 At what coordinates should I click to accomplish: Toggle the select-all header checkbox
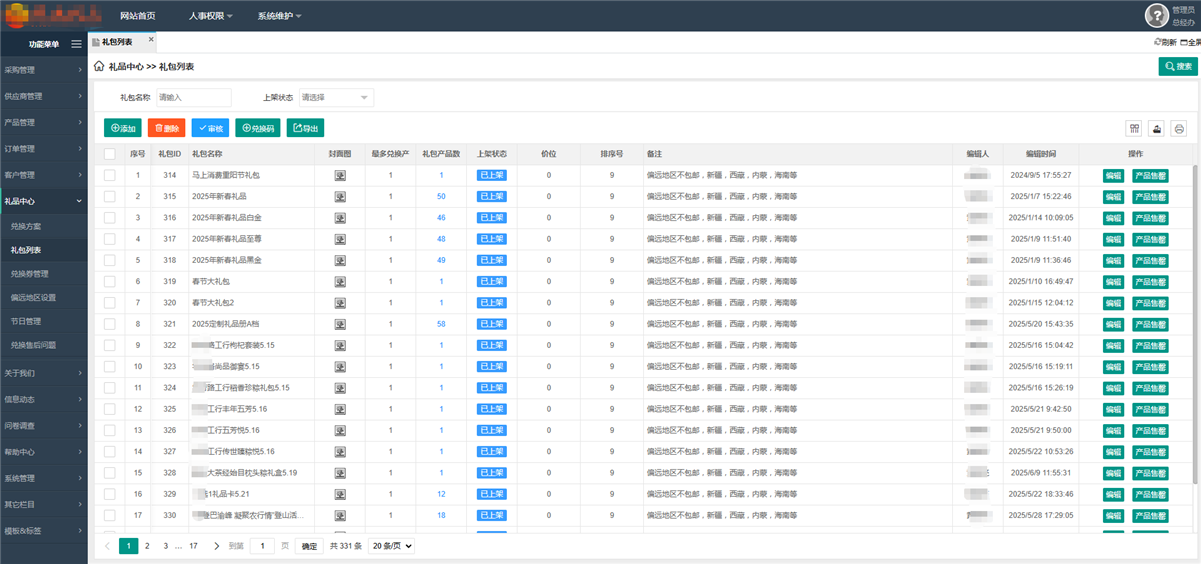click(x=110, y=154)
